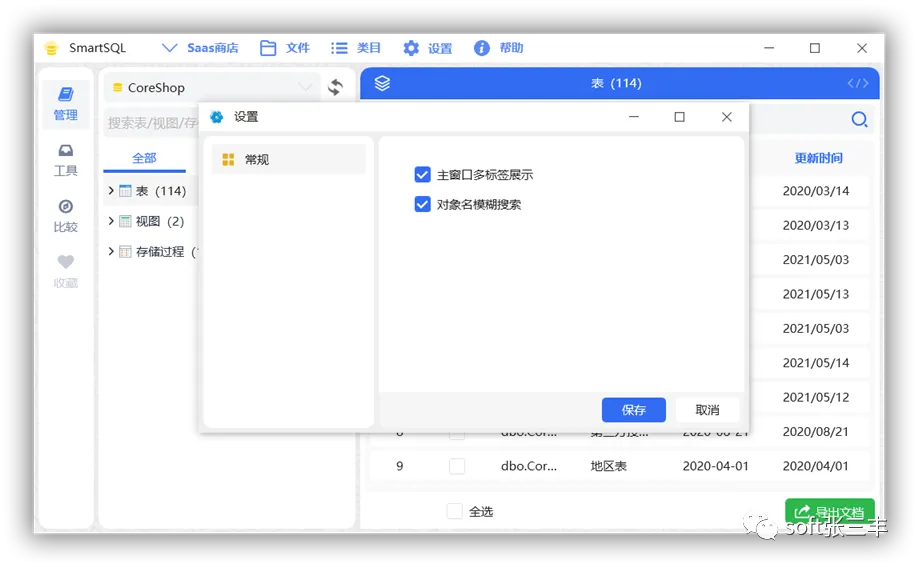Viewport: 918px width, 567px height.
Task: Check the checkbox in row 9
Action: 457,466
